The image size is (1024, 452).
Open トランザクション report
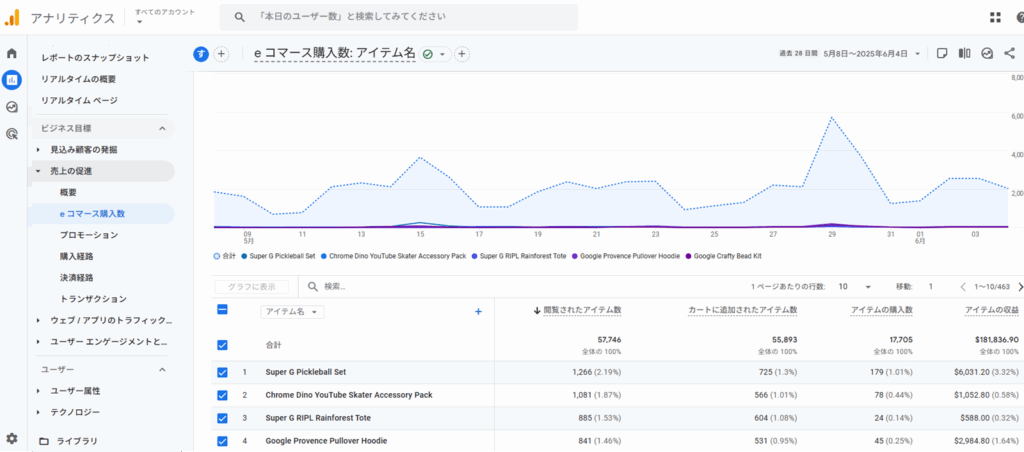(93, 299)
